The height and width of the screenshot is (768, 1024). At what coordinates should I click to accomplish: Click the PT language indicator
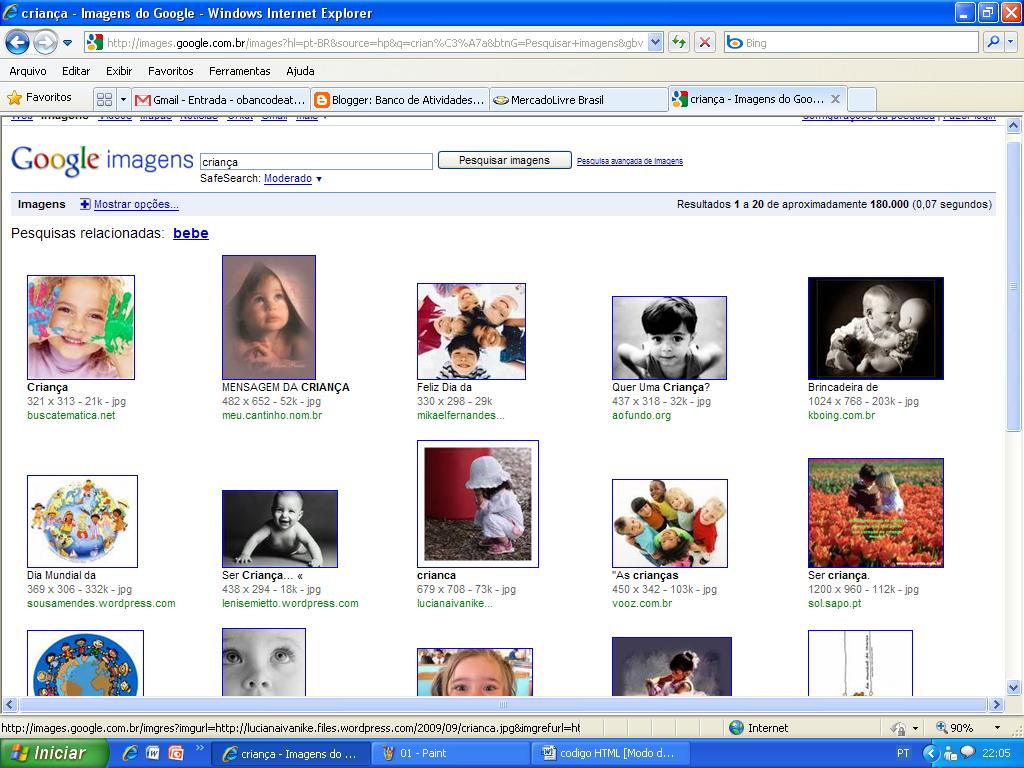pyautogui.click(x=903, y=753)
